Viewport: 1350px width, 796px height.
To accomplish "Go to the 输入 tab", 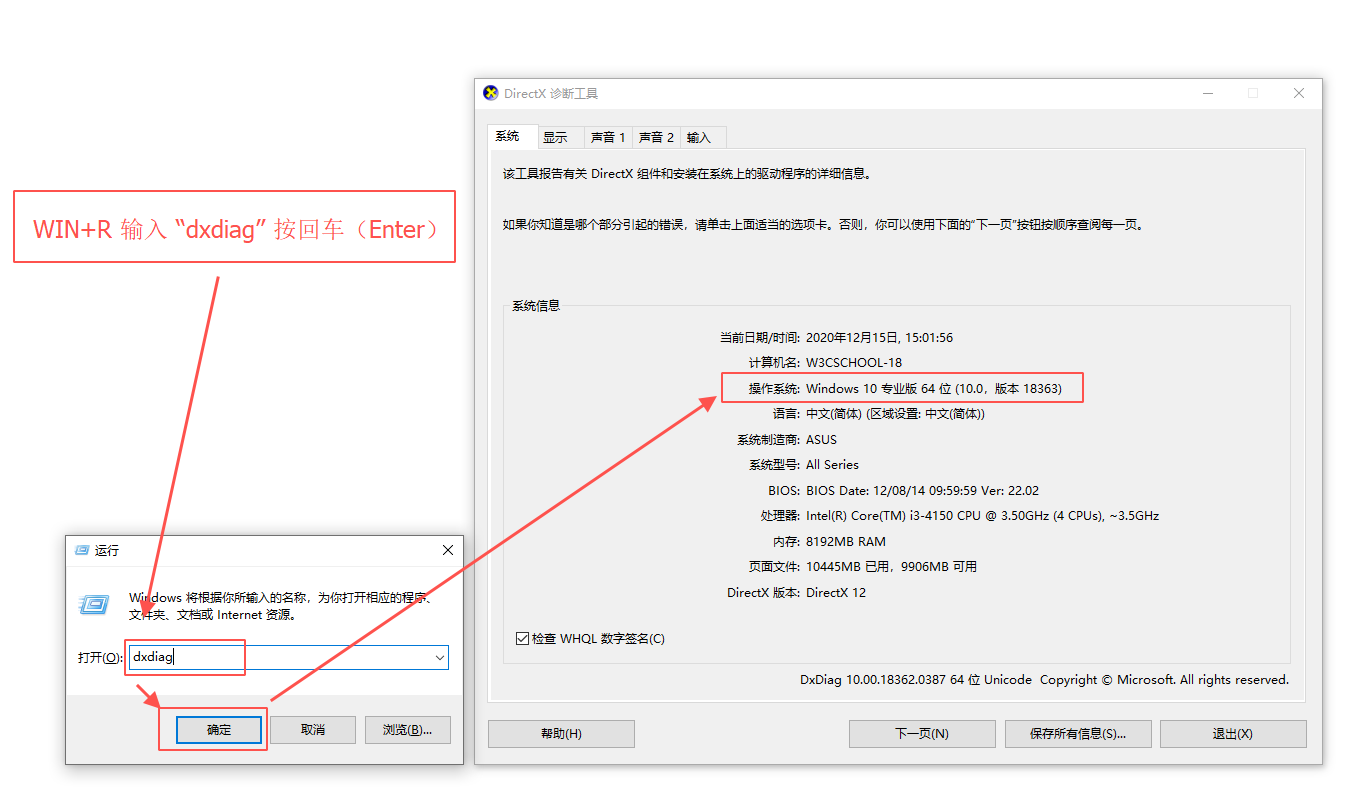I will (x=699, y=137).
